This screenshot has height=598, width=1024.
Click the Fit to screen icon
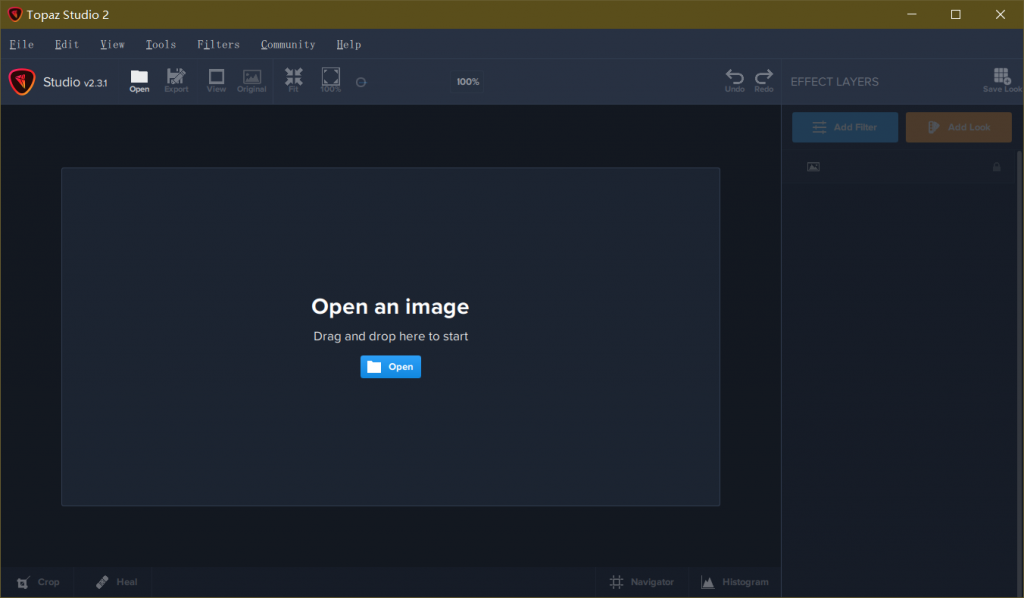(x=294, y=77)
